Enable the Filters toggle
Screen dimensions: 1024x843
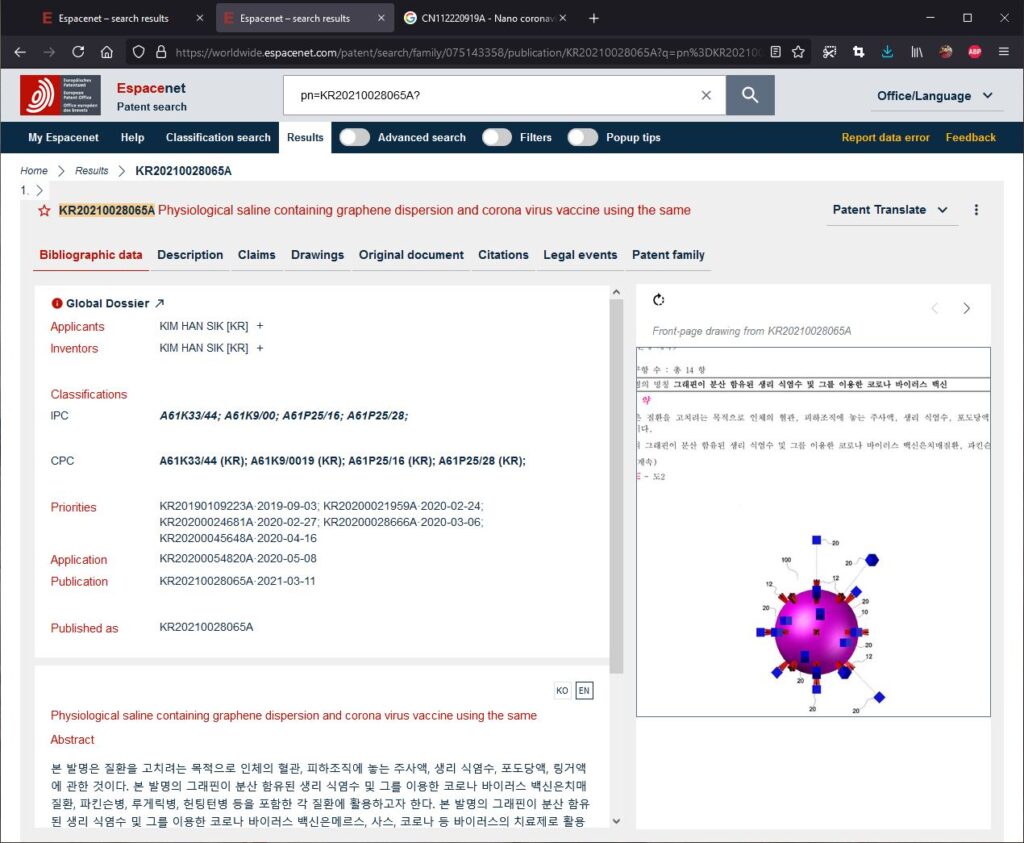[497, 137]
